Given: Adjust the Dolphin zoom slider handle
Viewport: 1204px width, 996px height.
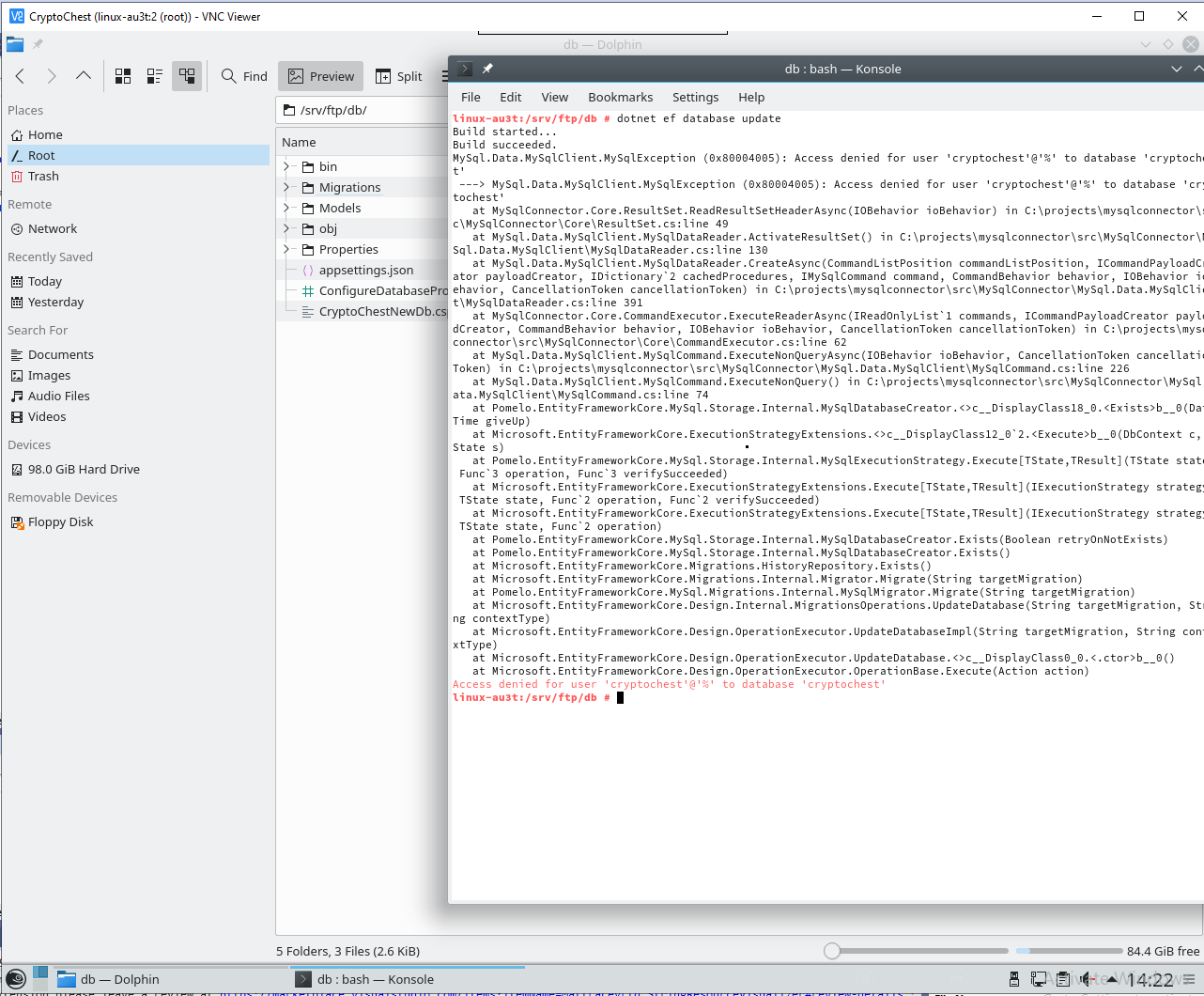Looking at the screenshot, I should point(832,951).
